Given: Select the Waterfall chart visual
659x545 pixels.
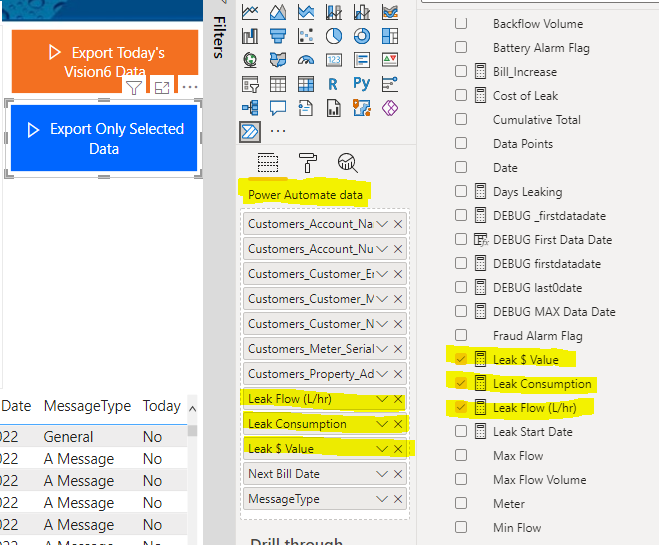Looking at the screenshot, I should click(250, 36).
